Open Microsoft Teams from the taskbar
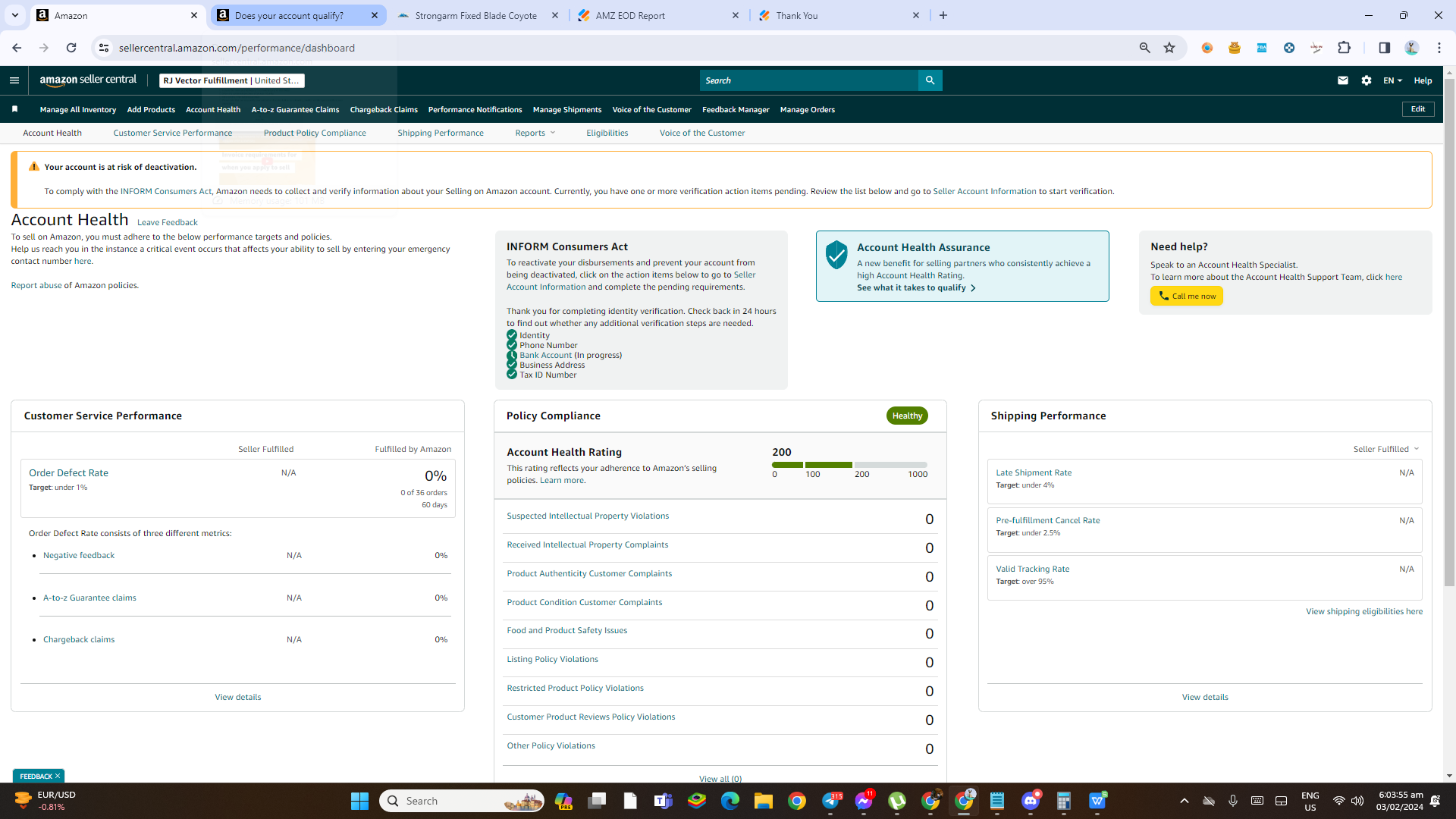 click(x=664, y=801)
